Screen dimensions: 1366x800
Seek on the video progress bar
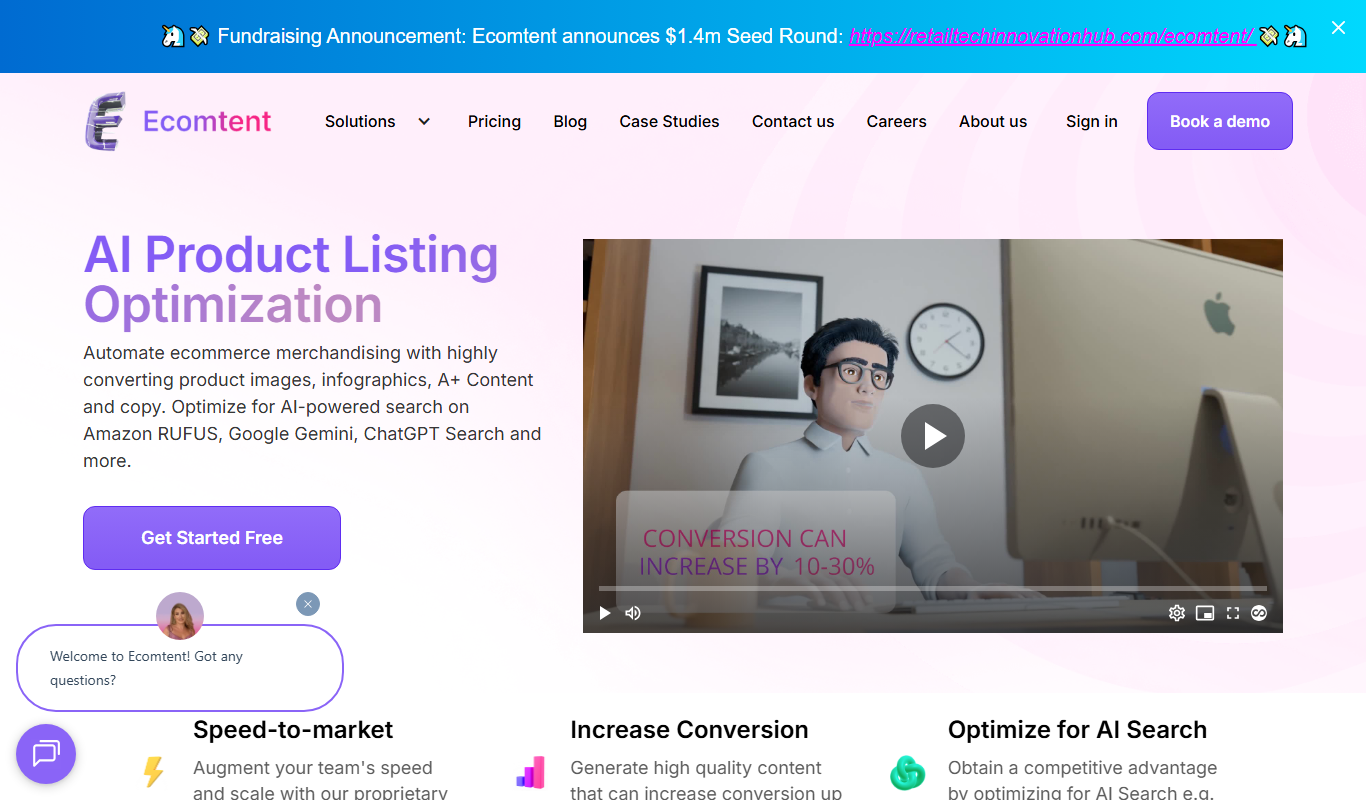pos(933,588)
